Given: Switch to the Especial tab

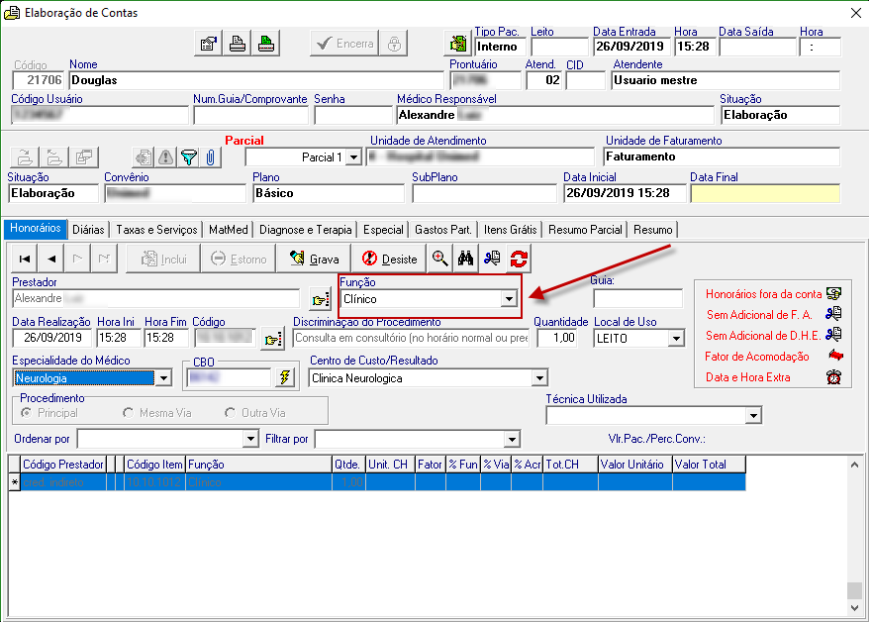Looking at the screenshot, I should 383,230.
